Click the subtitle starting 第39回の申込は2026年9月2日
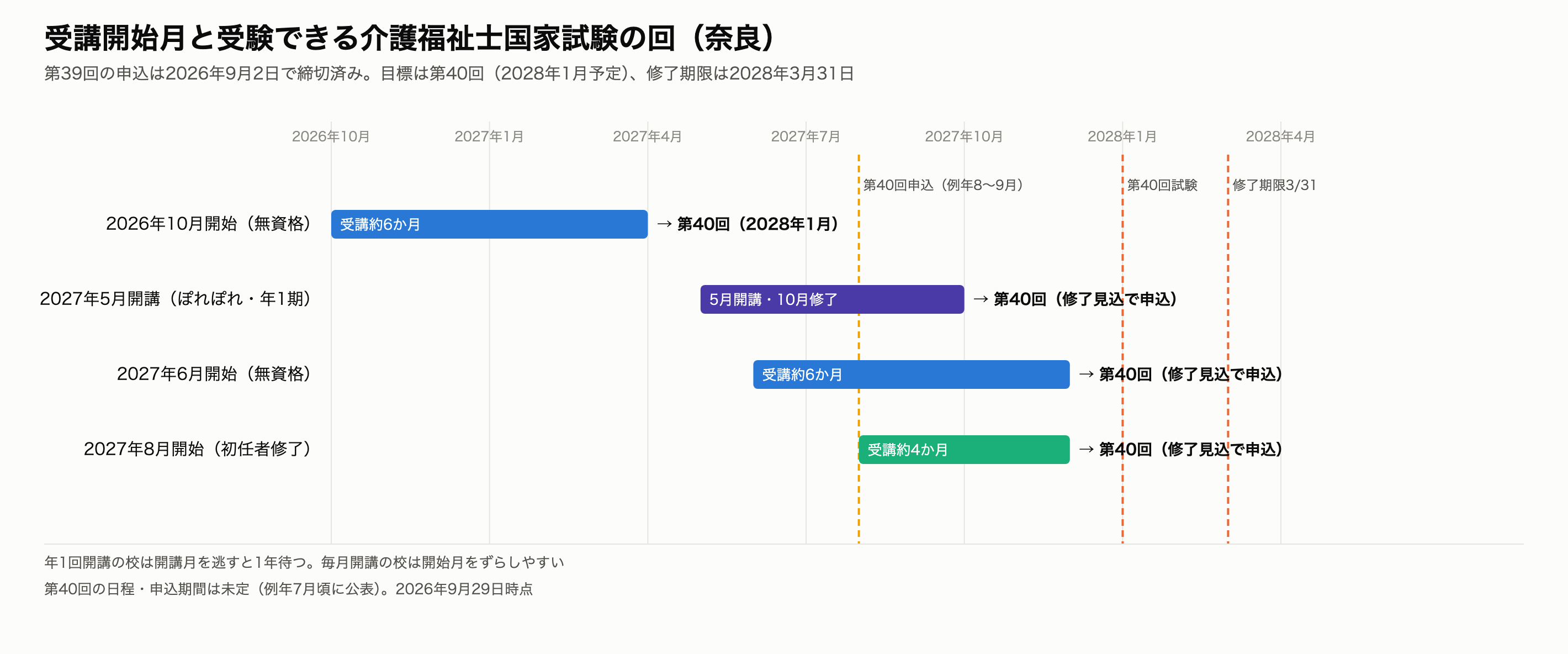 tap(449, 73)
